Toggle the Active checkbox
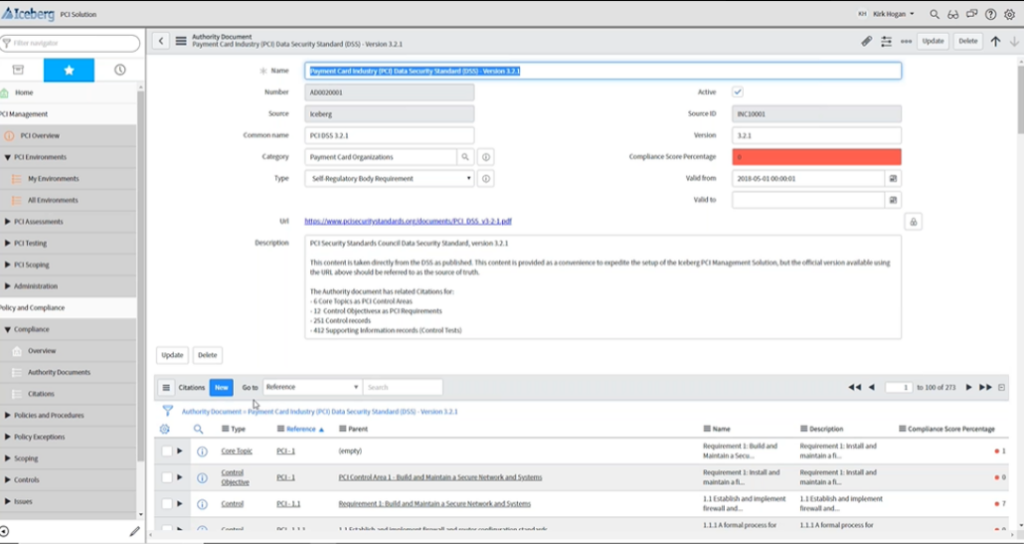Viewport: 1024px width, 544px height. coord(737,92)
